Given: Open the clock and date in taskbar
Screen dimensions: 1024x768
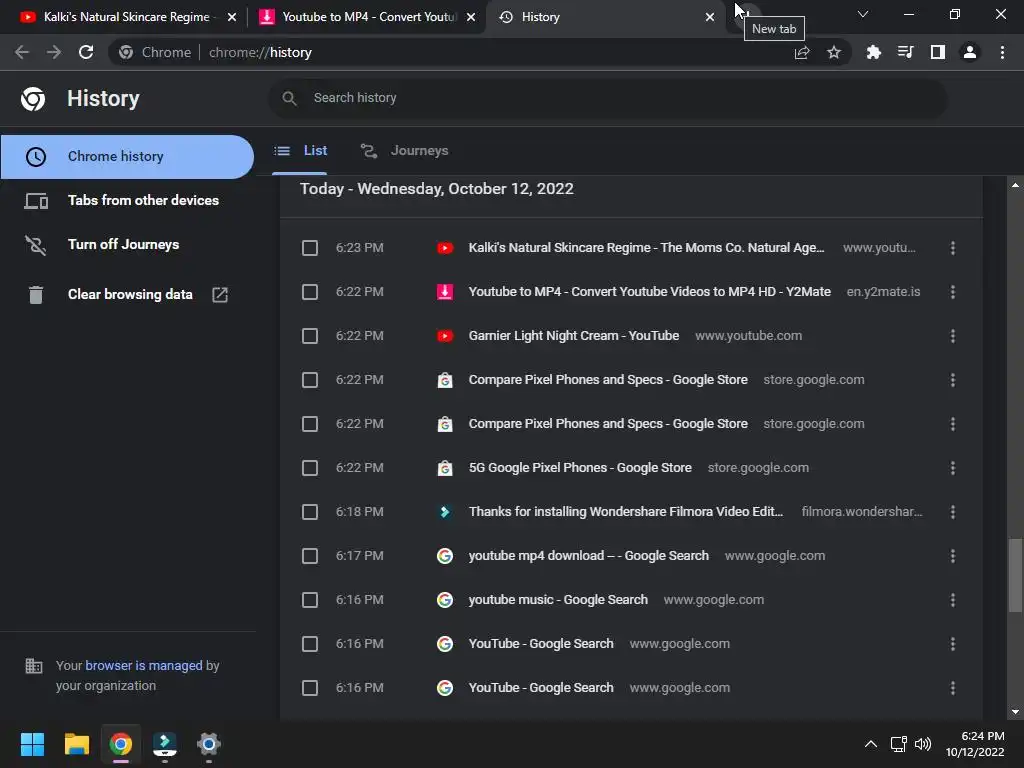Looking at the screenshot, I should [x=975, y=744].
